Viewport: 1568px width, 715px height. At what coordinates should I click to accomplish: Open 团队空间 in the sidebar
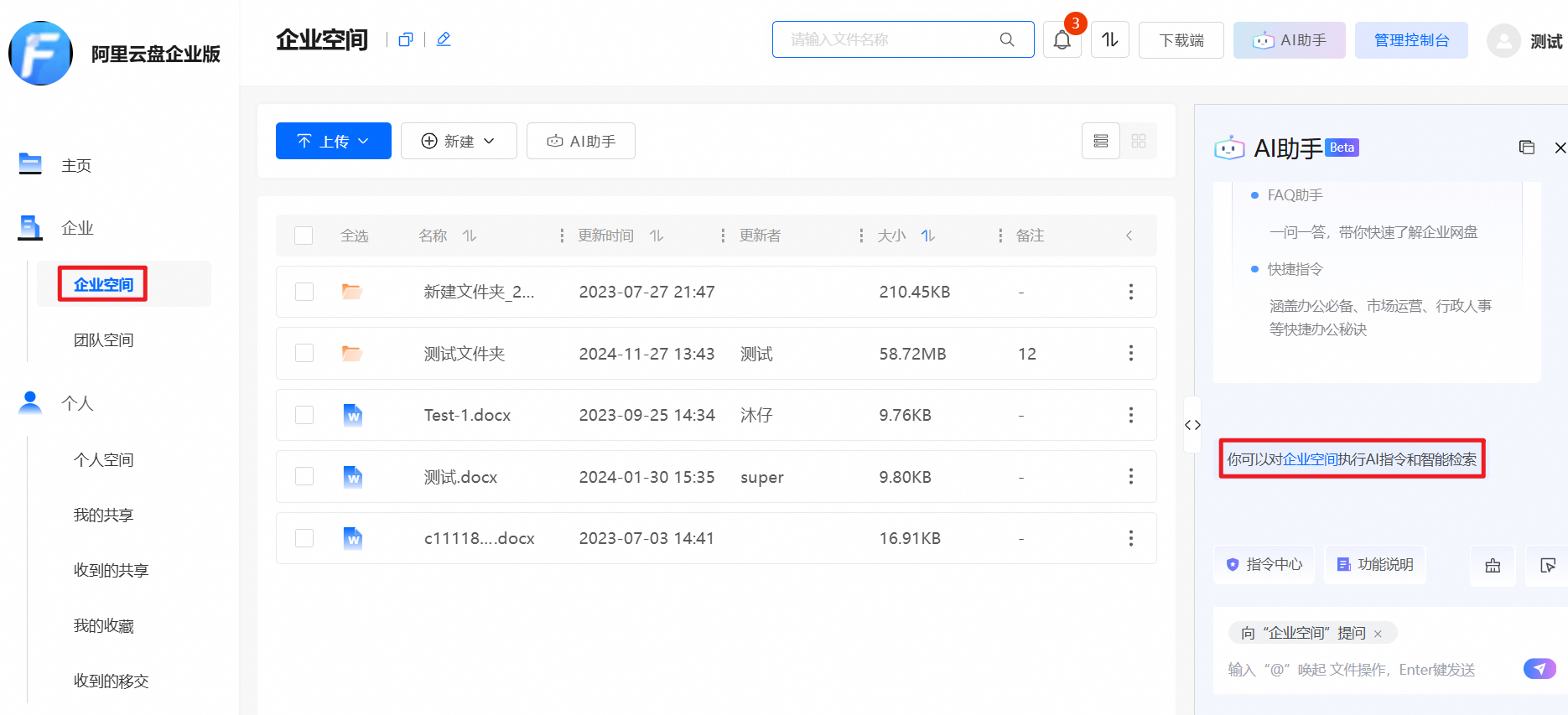tap(103, 339)
